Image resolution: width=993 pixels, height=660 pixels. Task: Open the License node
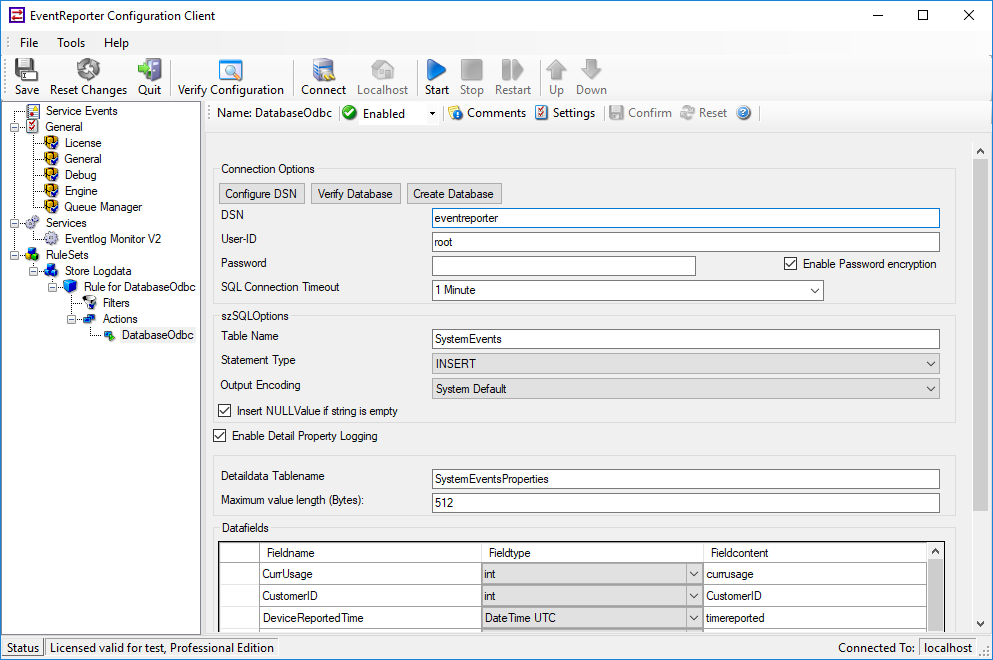(83, 143)
